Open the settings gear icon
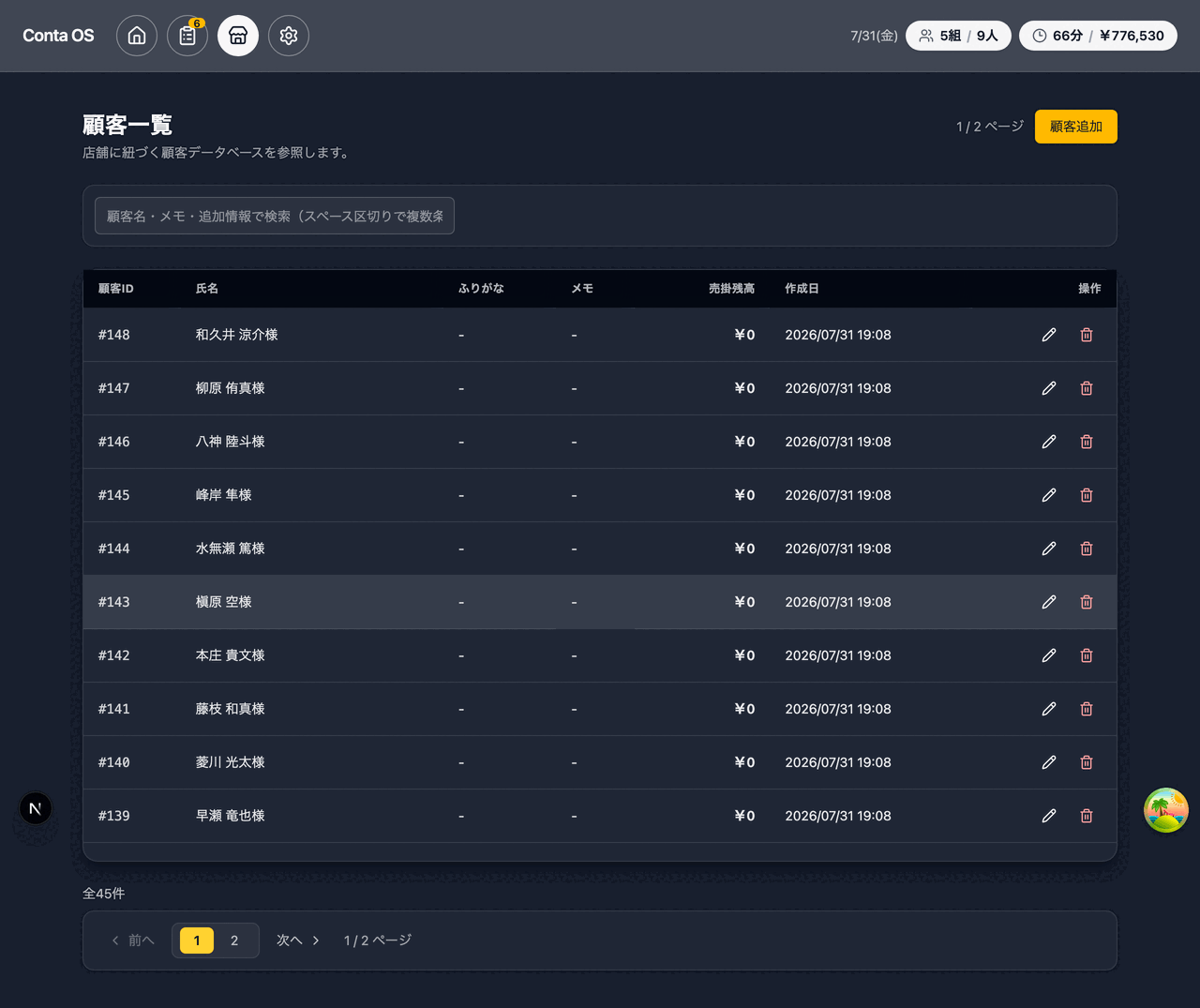1200x1008 pixels. click(x=289, y=36)
